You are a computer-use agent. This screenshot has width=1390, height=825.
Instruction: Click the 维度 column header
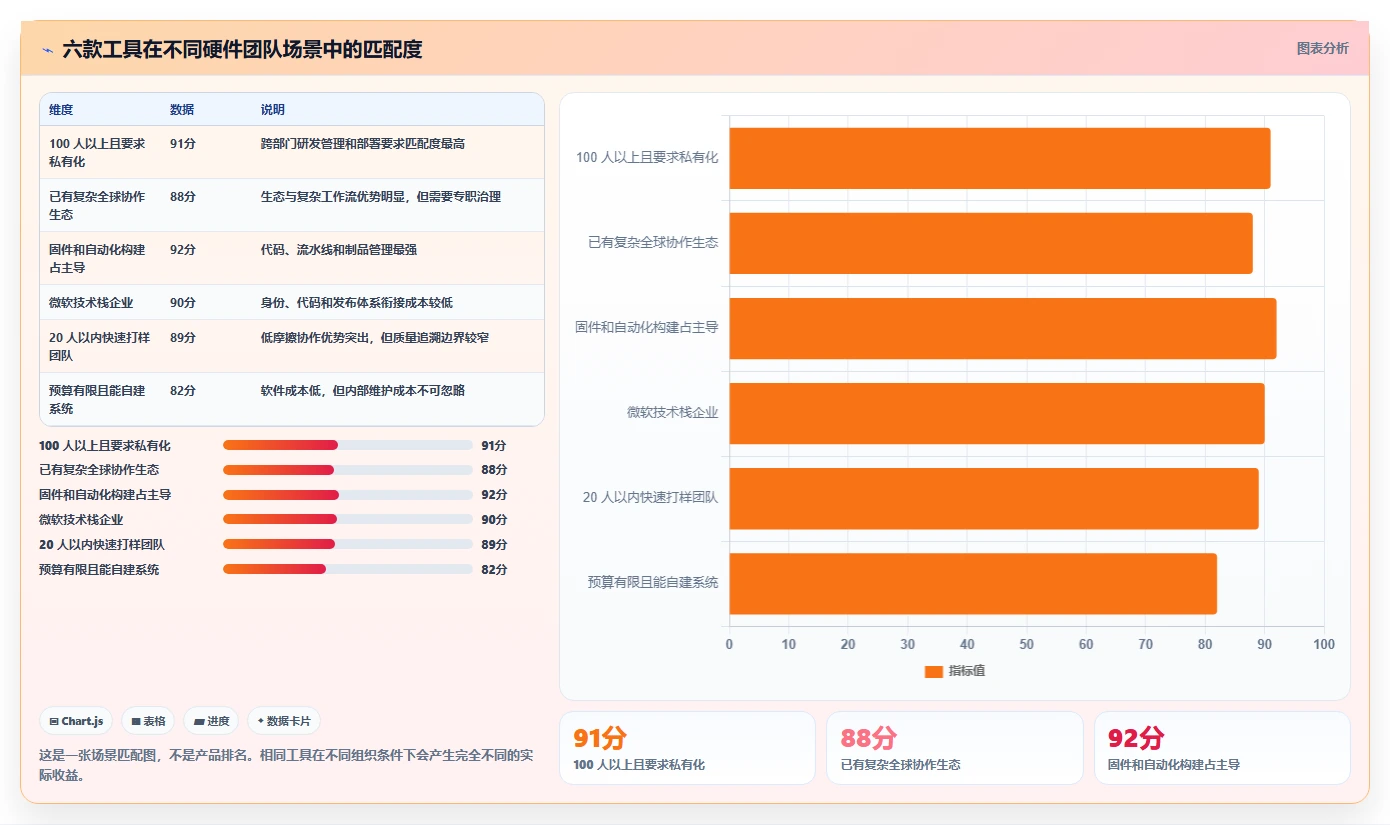click(x=61, y=110)
